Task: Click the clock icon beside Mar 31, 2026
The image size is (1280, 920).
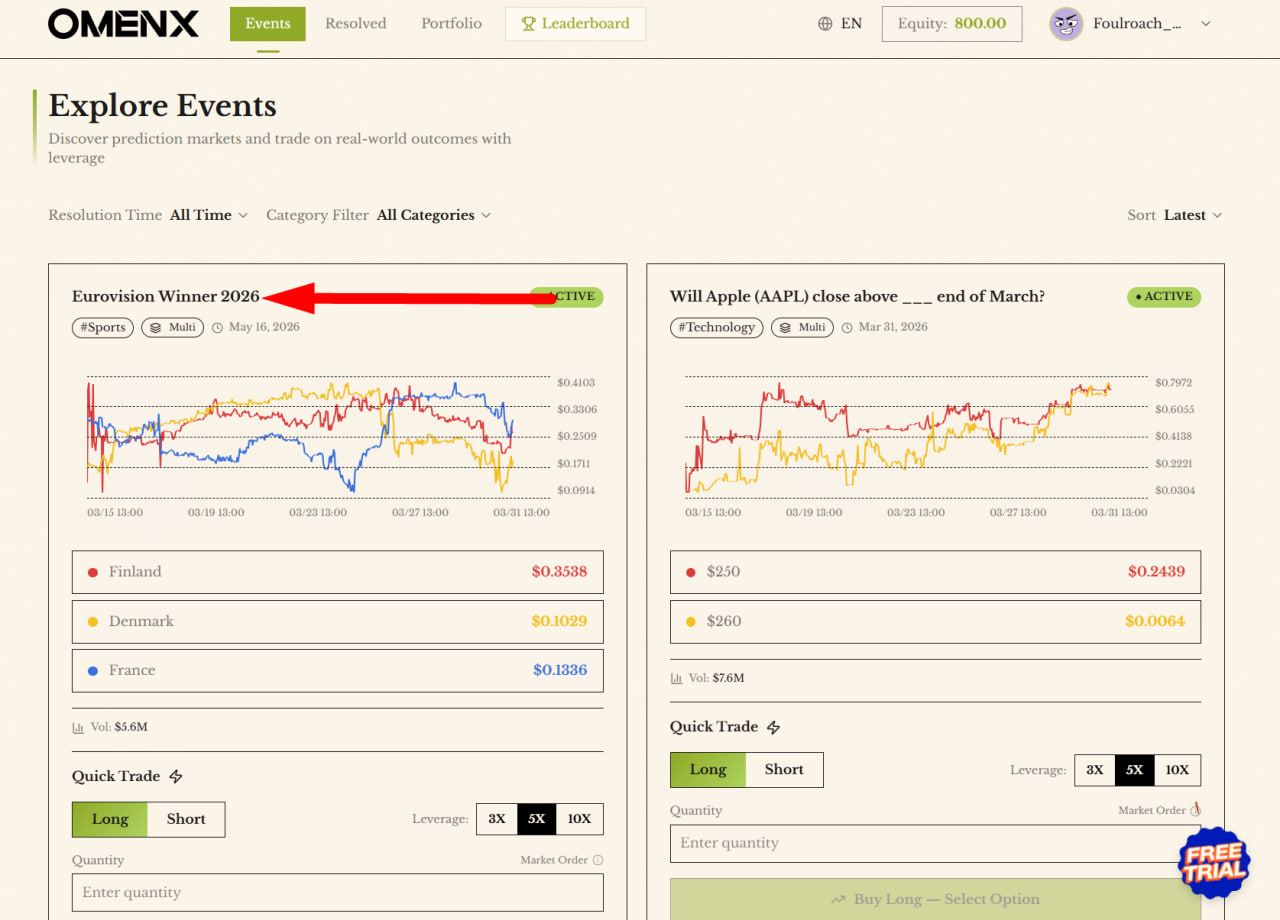Action: tap(847, 327)
